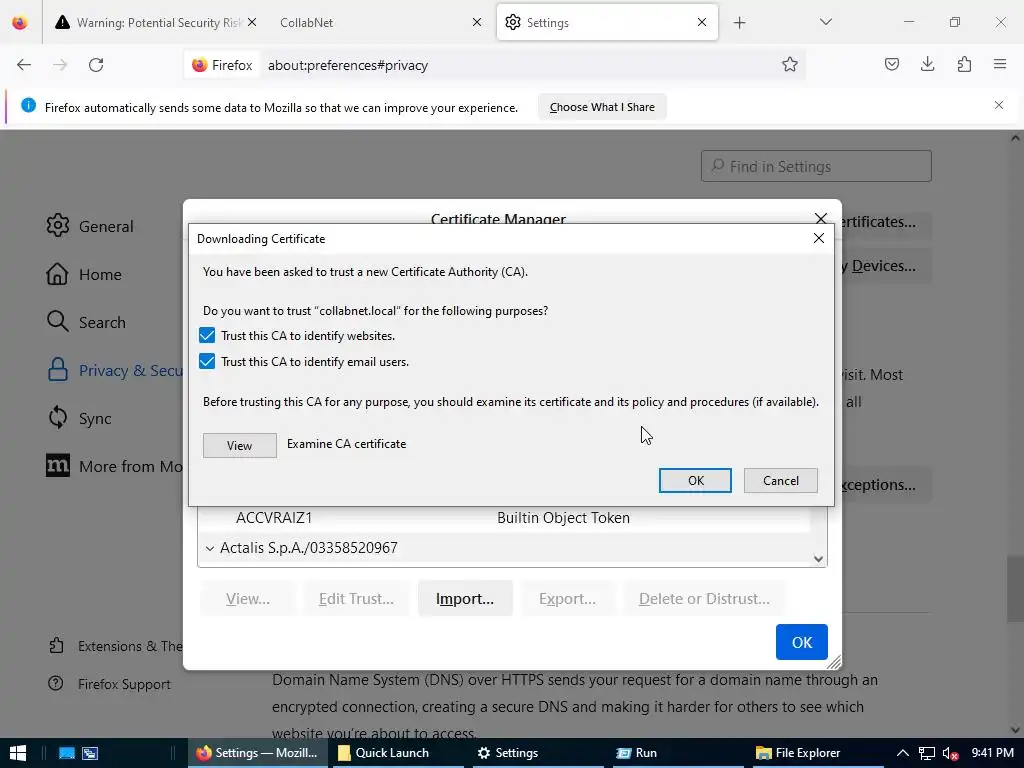Close the Certificate Manager window X
The width and height of the screenshot is (1024, 768).
821,217
